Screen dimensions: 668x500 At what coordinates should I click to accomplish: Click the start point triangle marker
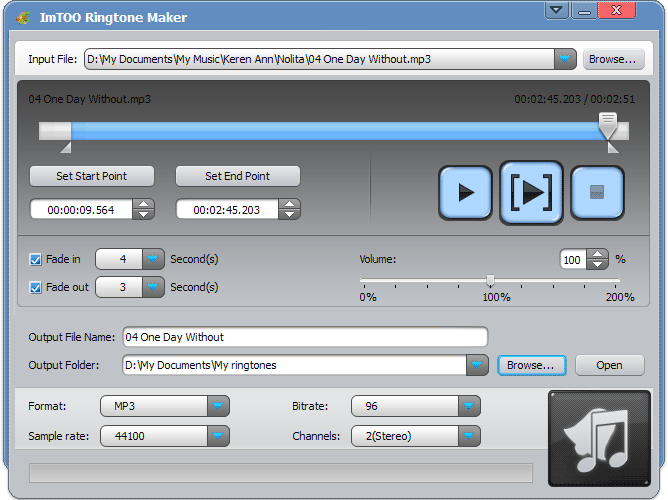[66, 147]
